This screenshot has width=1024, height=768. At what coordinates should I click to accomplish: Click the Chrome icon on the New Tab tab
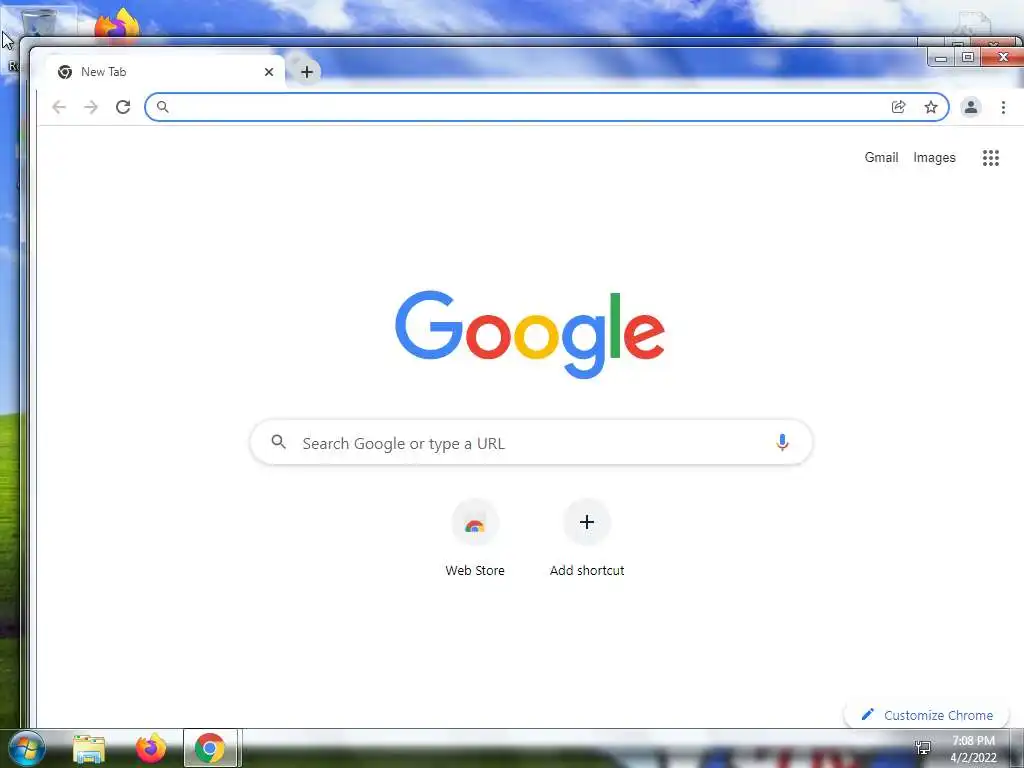point(65,72)
